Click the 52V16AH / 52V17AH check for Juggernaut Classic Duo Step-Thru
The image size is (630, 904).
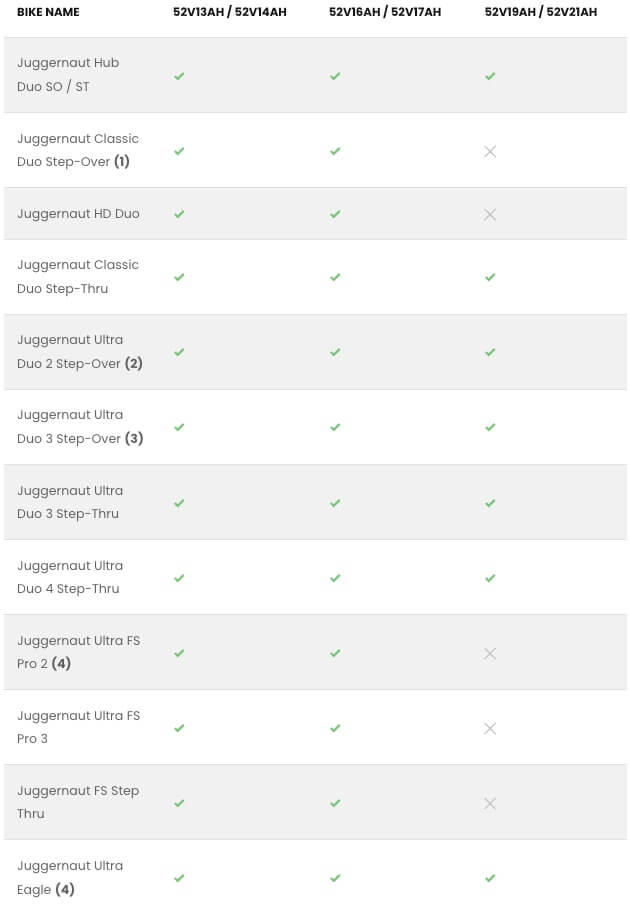coord(335,277)
